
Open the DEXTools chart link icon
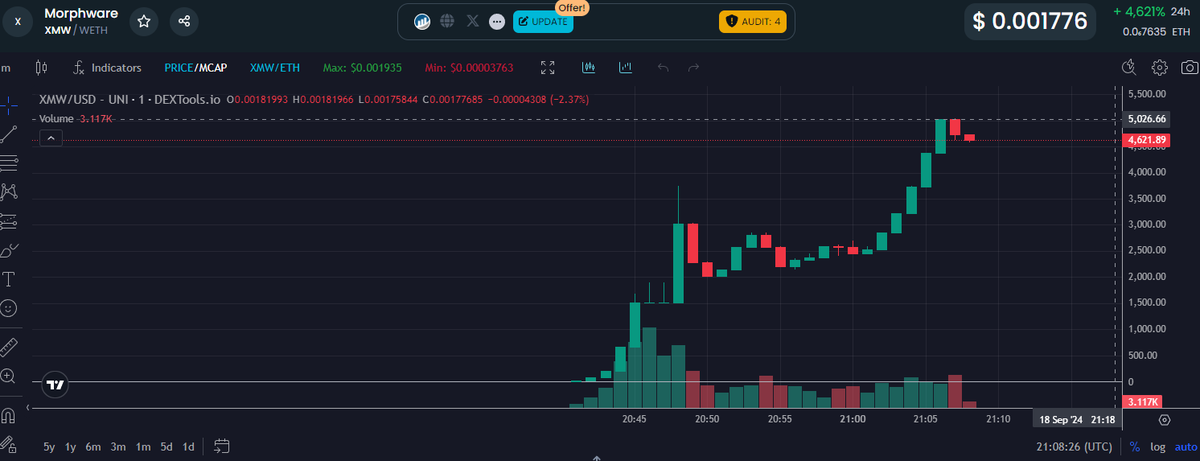pyautogui.click(x=423, y=21)
